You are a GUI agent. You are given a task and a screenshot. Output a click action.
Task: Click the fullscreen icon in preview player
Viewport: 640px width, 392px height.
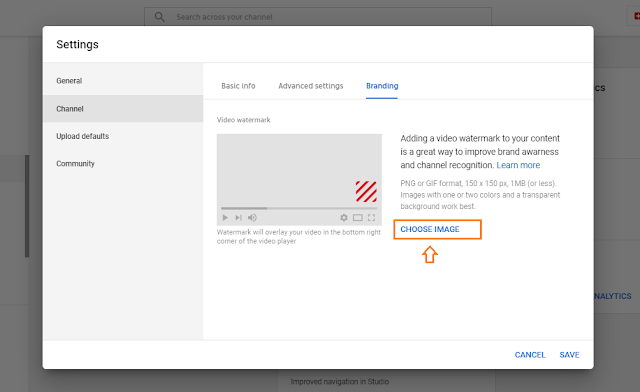371,218
